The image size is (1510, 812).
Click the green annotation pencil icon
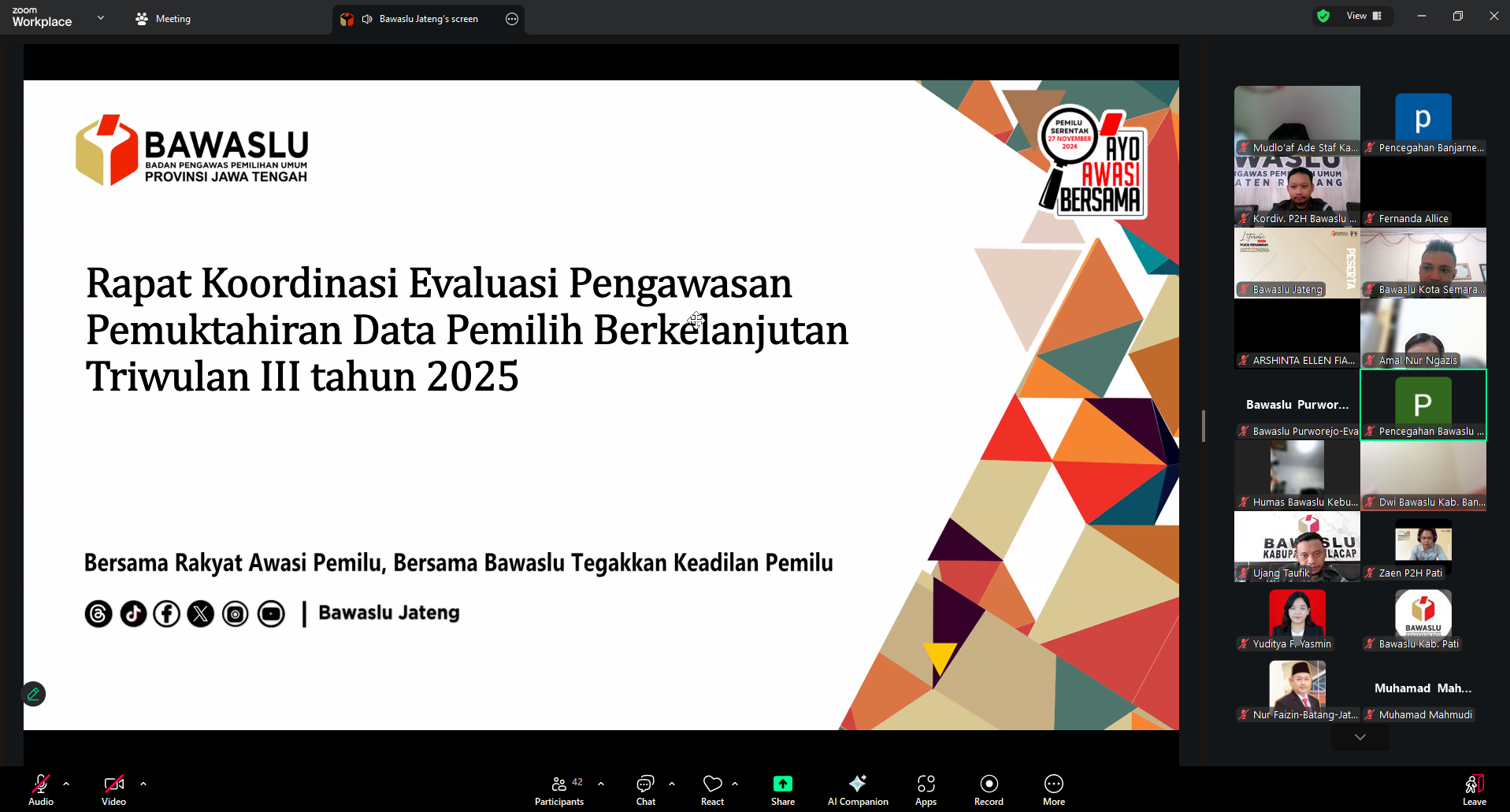pos(33,694)
